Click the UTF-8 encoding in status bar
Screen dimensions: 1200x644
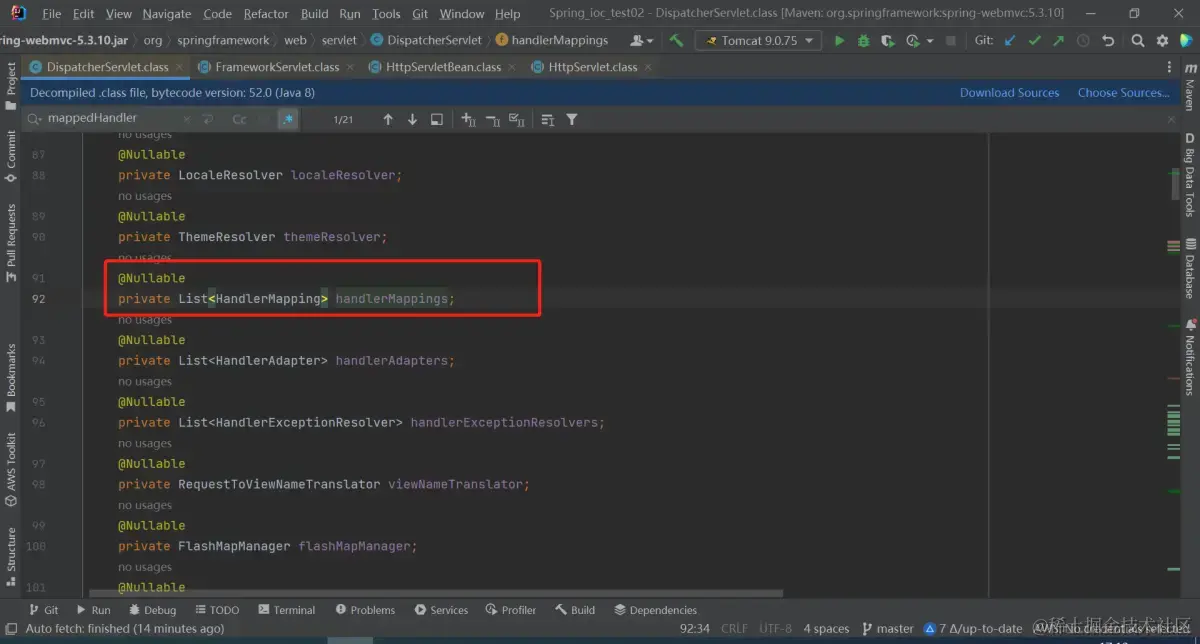(x=774, y=629)
